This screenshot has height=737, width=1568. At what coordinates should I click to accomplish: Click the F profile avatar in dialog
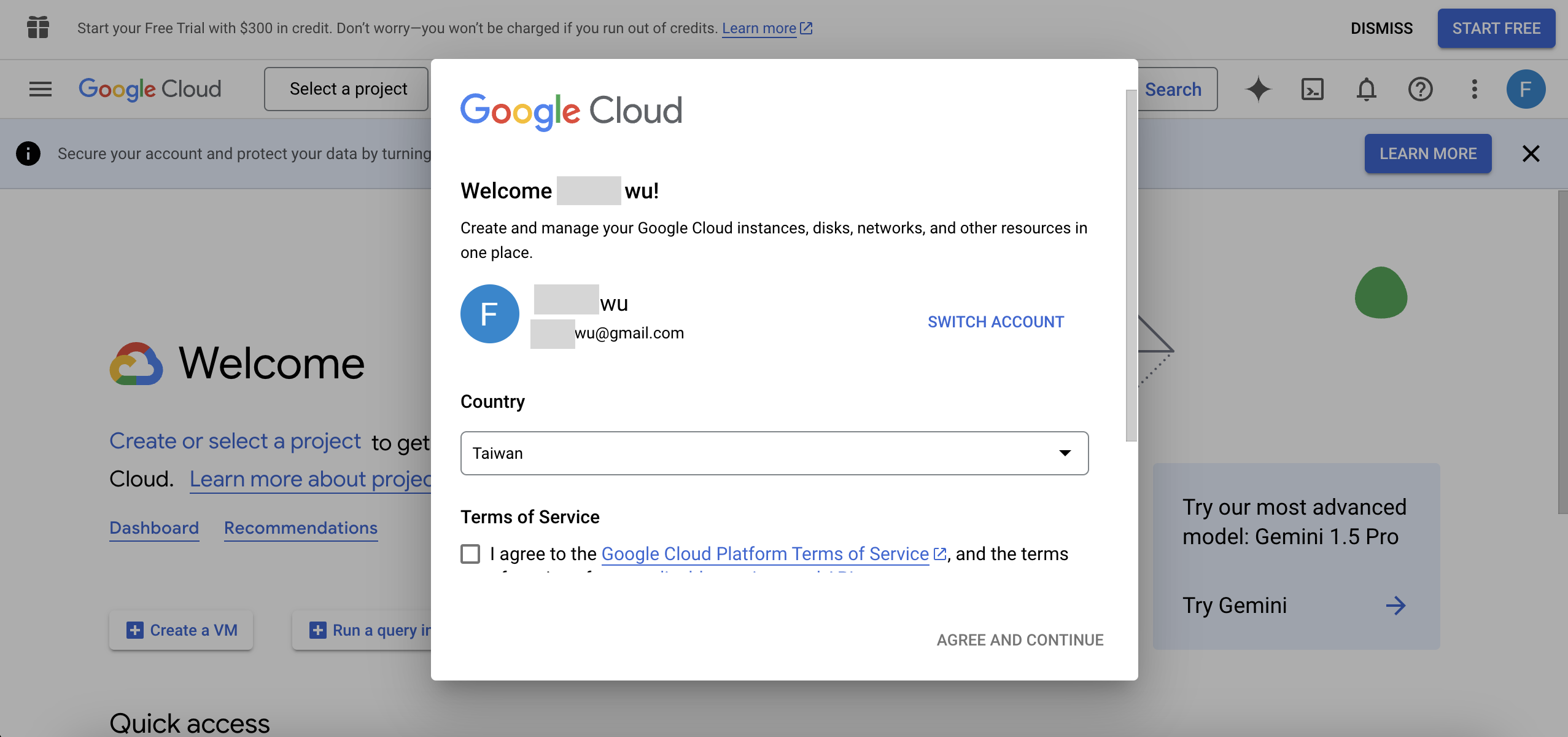(489, 314)
